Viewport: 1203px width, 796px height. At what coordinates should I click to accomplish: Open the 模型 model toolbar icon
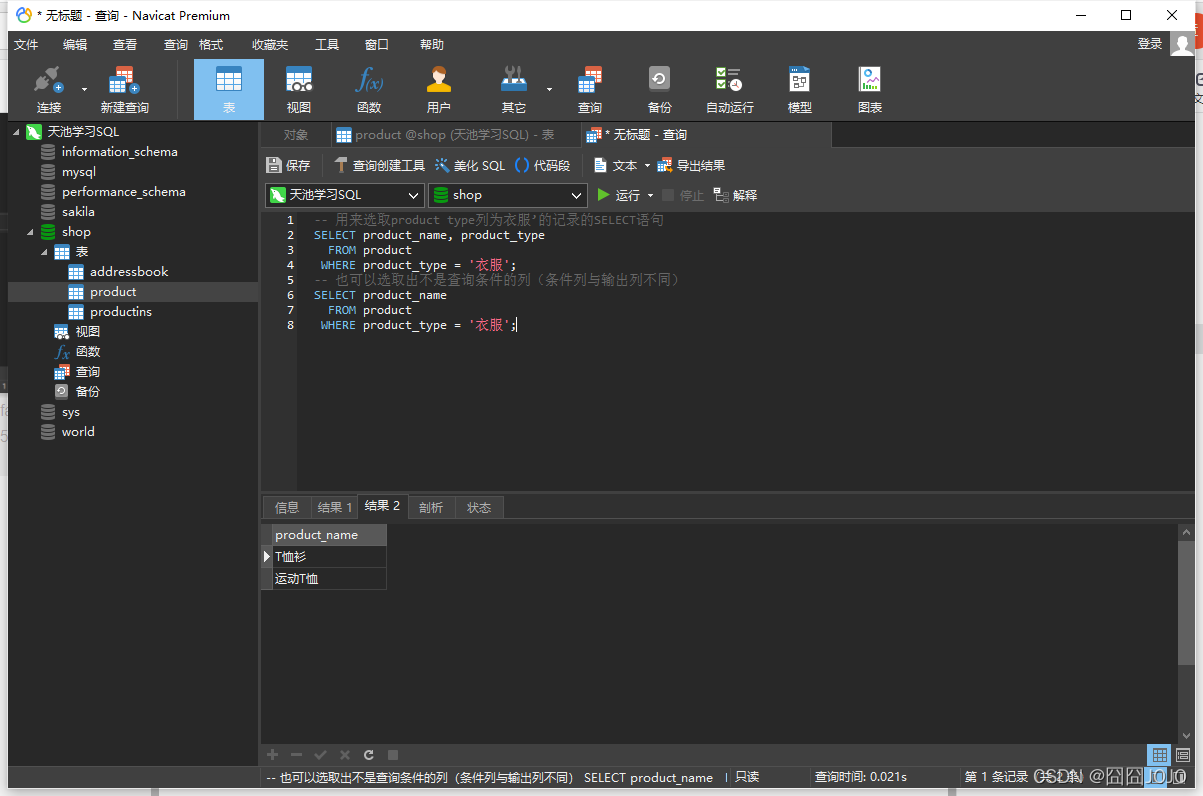799,90
